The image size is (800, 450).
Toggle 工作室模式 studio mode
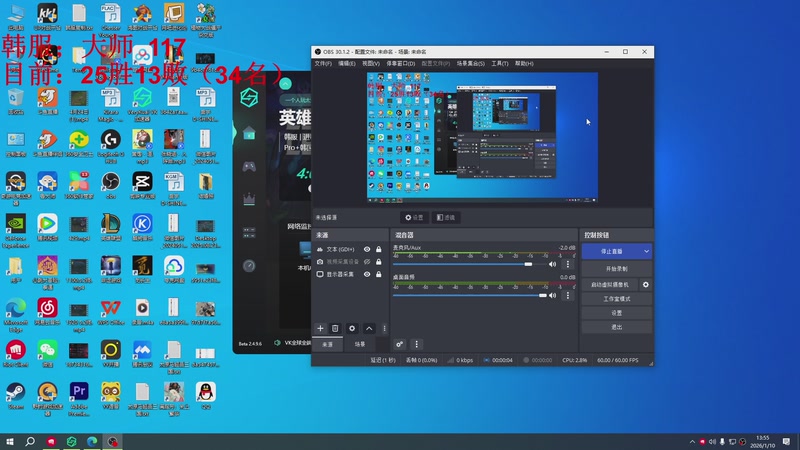(x=616, y=298)
